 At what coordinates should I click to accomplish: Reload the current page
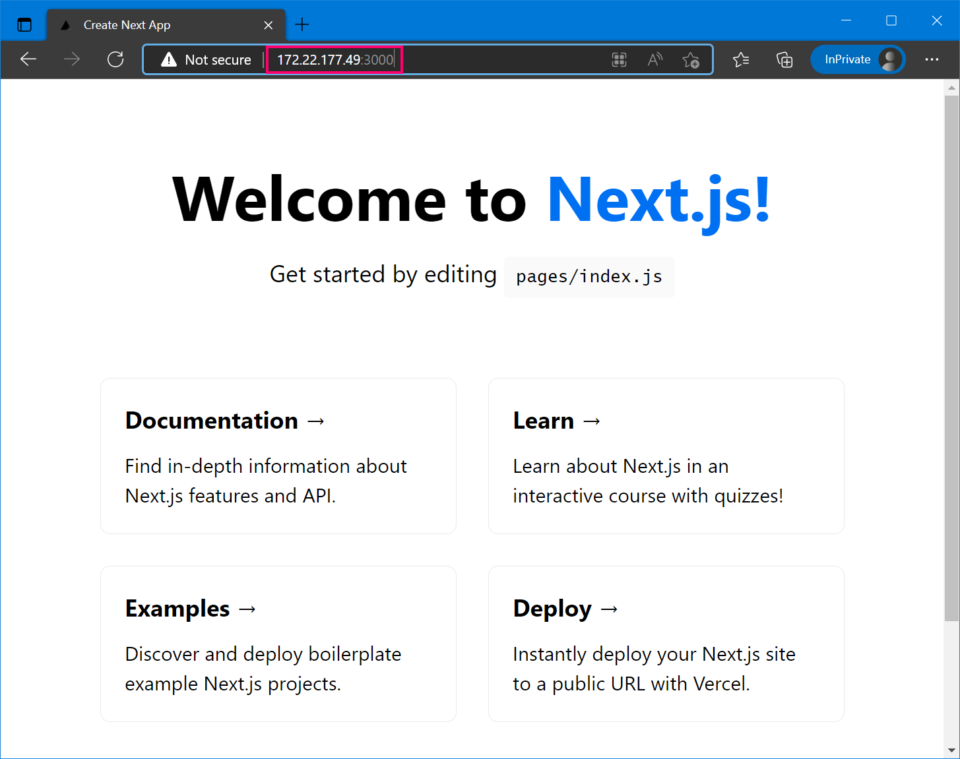pyautogui.click(x=115, y=59)
